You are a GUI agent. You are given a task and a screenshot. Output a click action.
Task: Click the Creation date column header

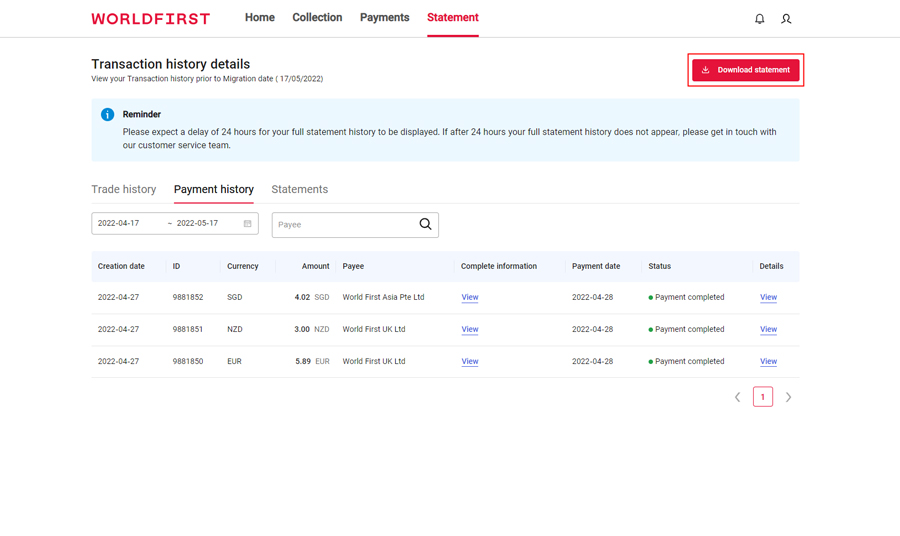point(121,266)
